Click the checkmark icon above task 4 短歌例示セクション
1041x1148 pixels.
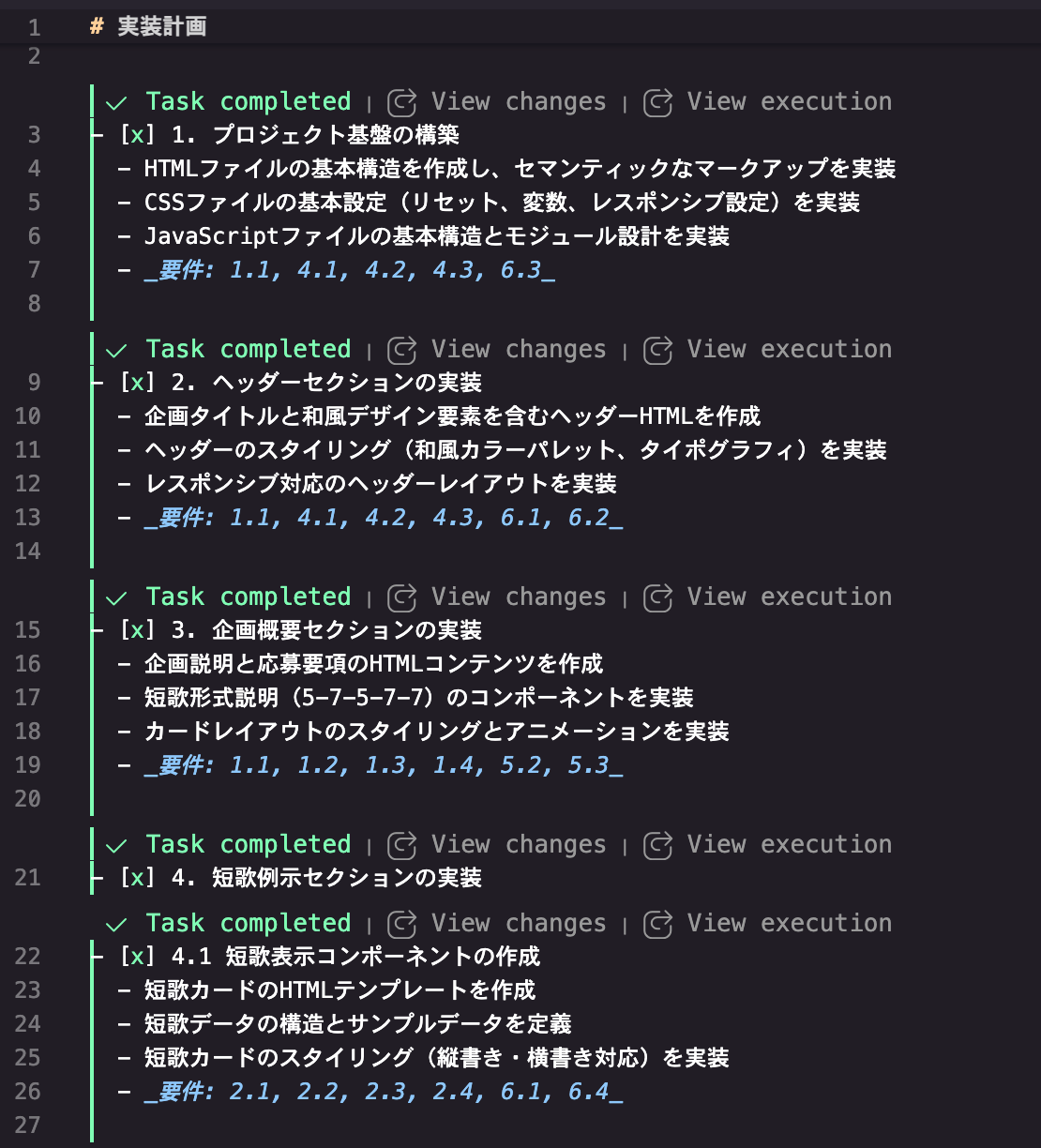(116, 846)
